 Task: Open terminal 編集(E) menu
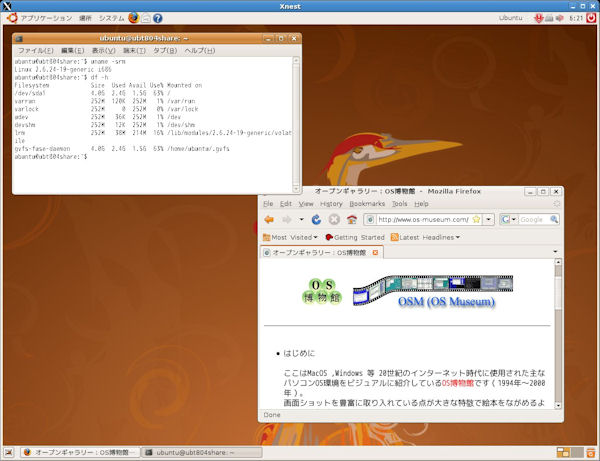point(73,50)
